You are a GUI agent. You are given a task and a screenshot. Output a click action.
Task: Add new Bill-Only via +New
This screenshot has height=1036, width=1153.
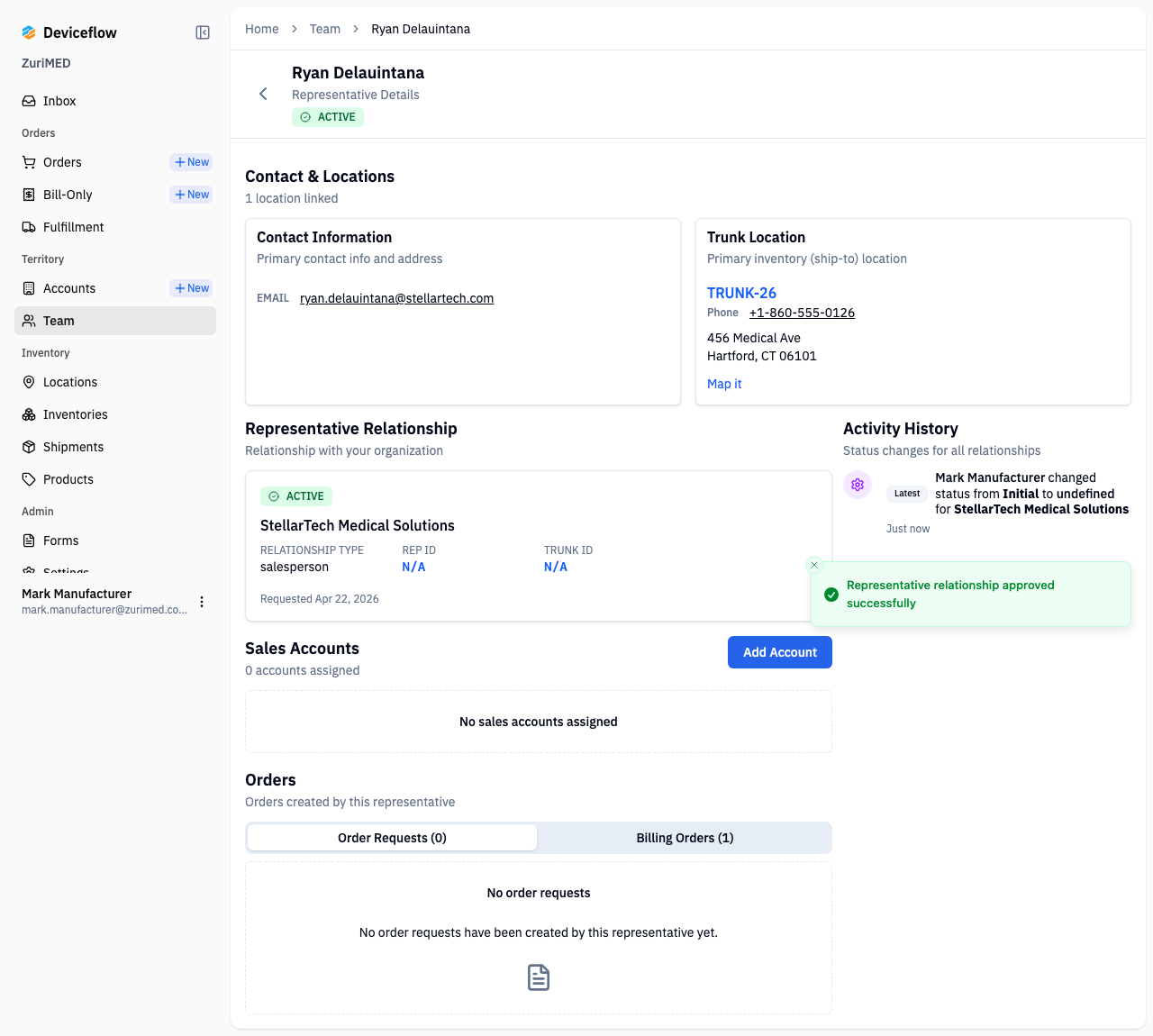[x=192, y=195]
